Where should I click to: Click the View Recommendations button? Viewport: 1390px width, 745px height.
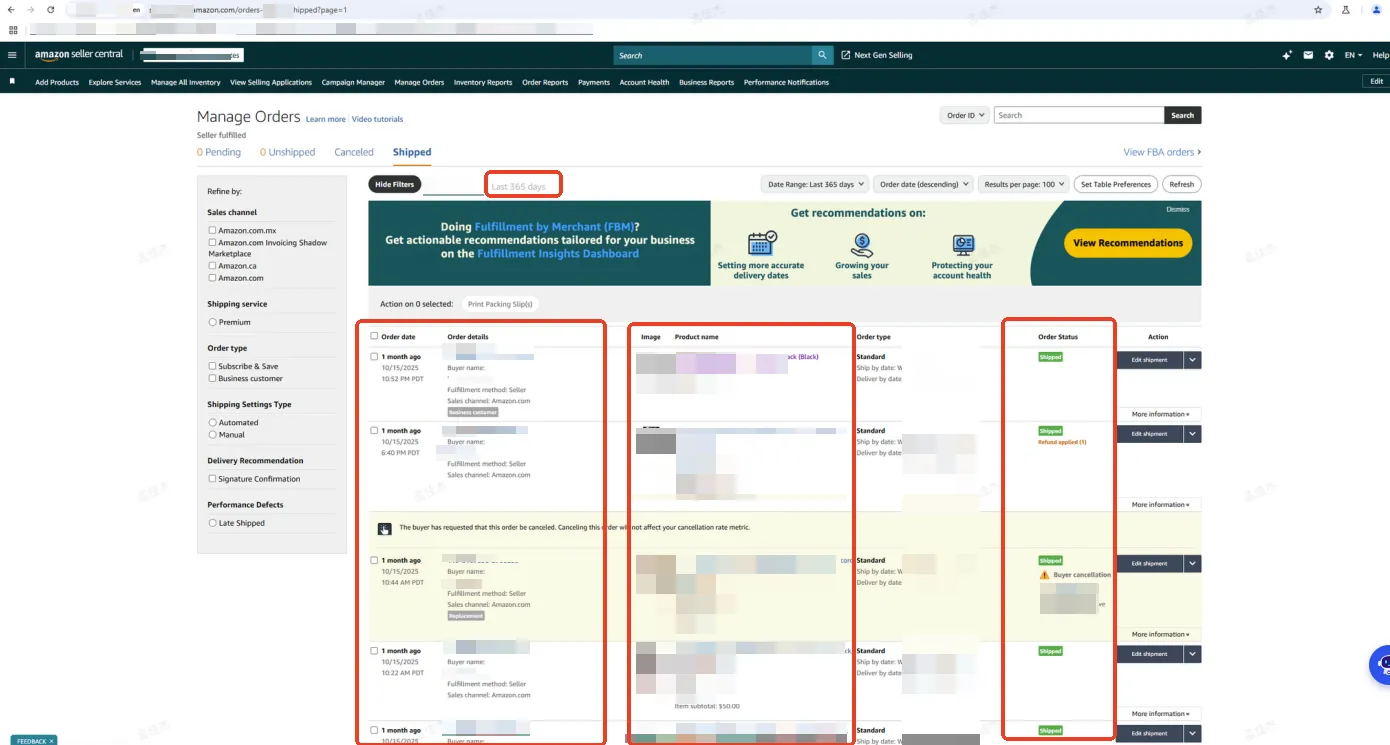(1127, 243)
